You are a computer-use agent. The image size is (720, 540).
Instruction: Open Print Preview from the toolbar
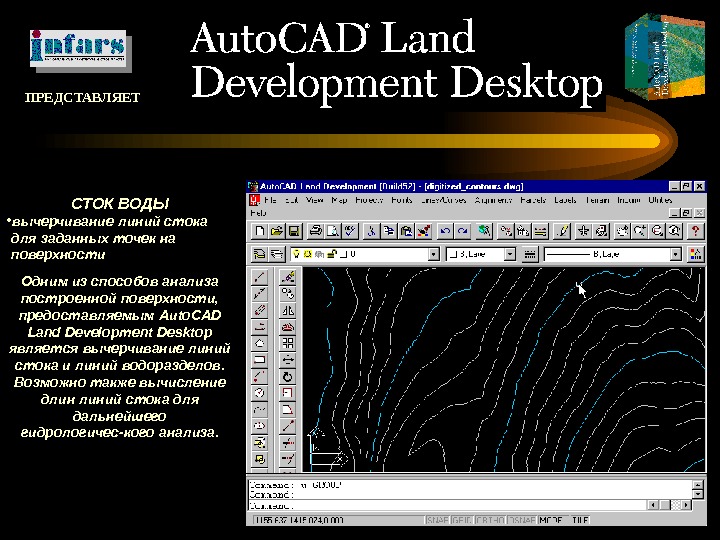(333, 231)
